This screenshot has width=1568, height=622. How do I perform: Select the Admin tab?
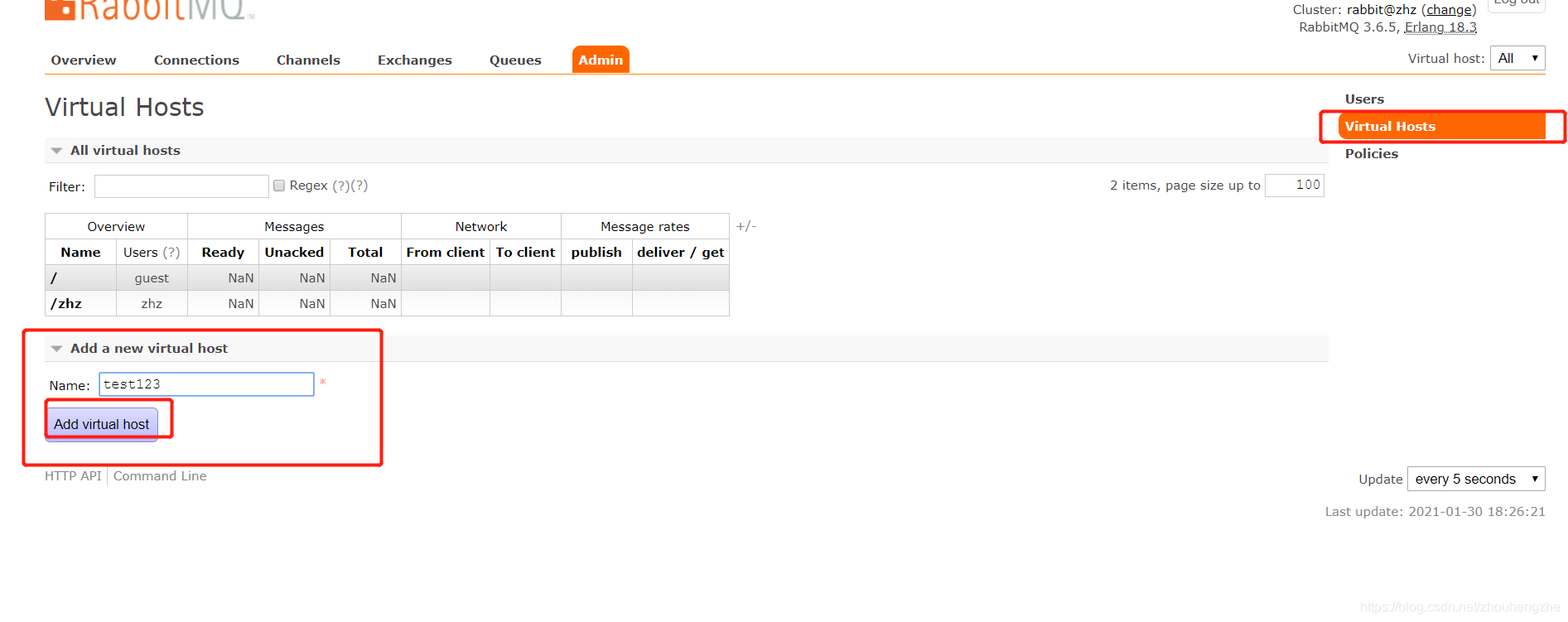point(601,60)
